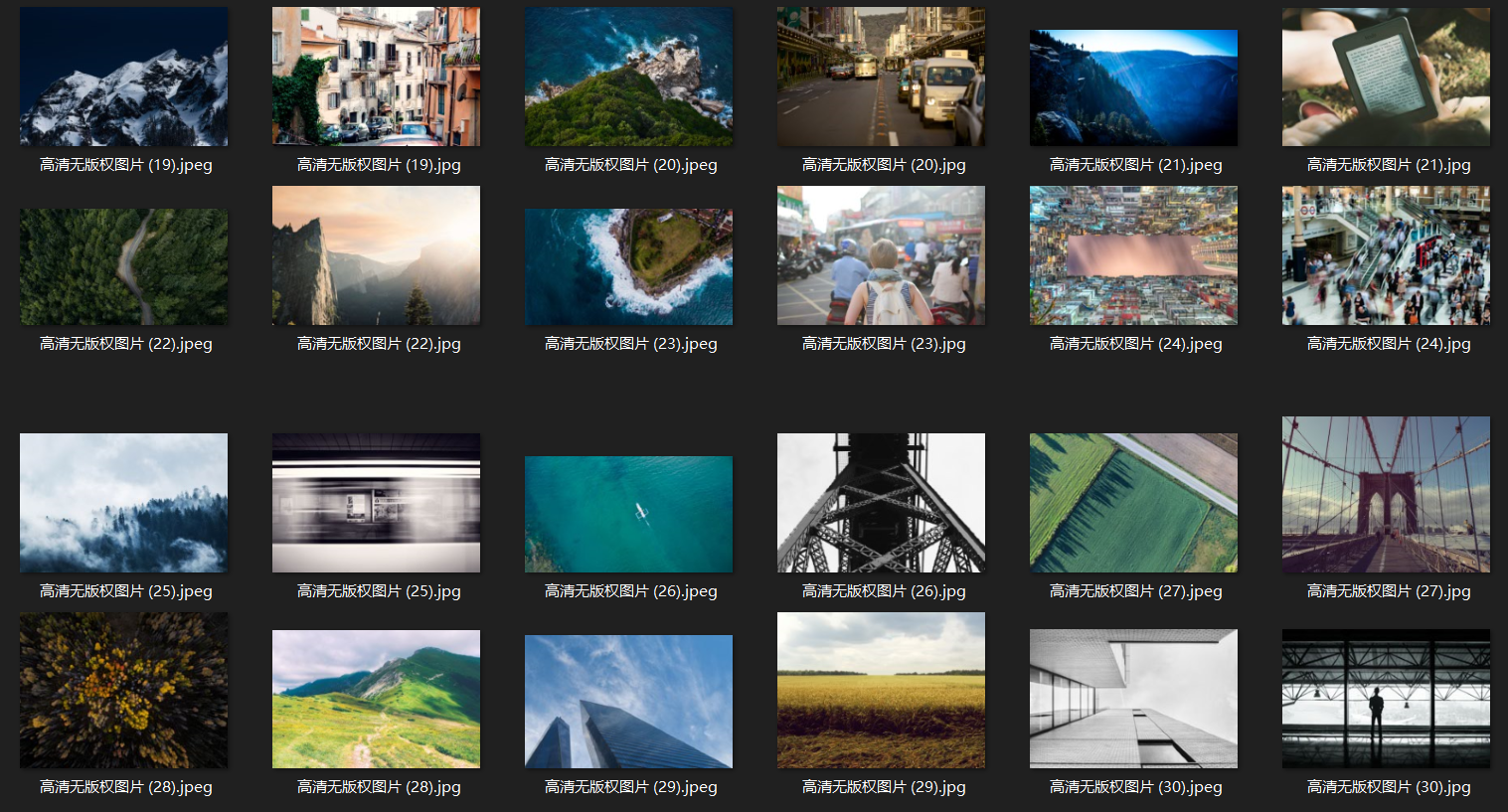Screen dimensions: 1508x812
Task: Click file name 高清无版权图片 (29).jpg
Action: pyautogui.click(x=884, y=787)
